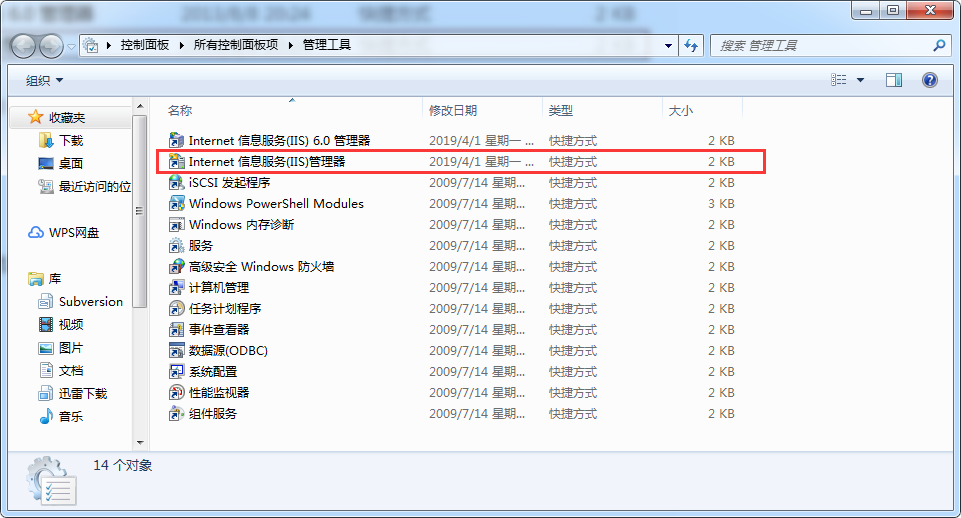
Task: Expand the arrow after 控制面板 breadcrumb
Action: click(x=181, y=45)
